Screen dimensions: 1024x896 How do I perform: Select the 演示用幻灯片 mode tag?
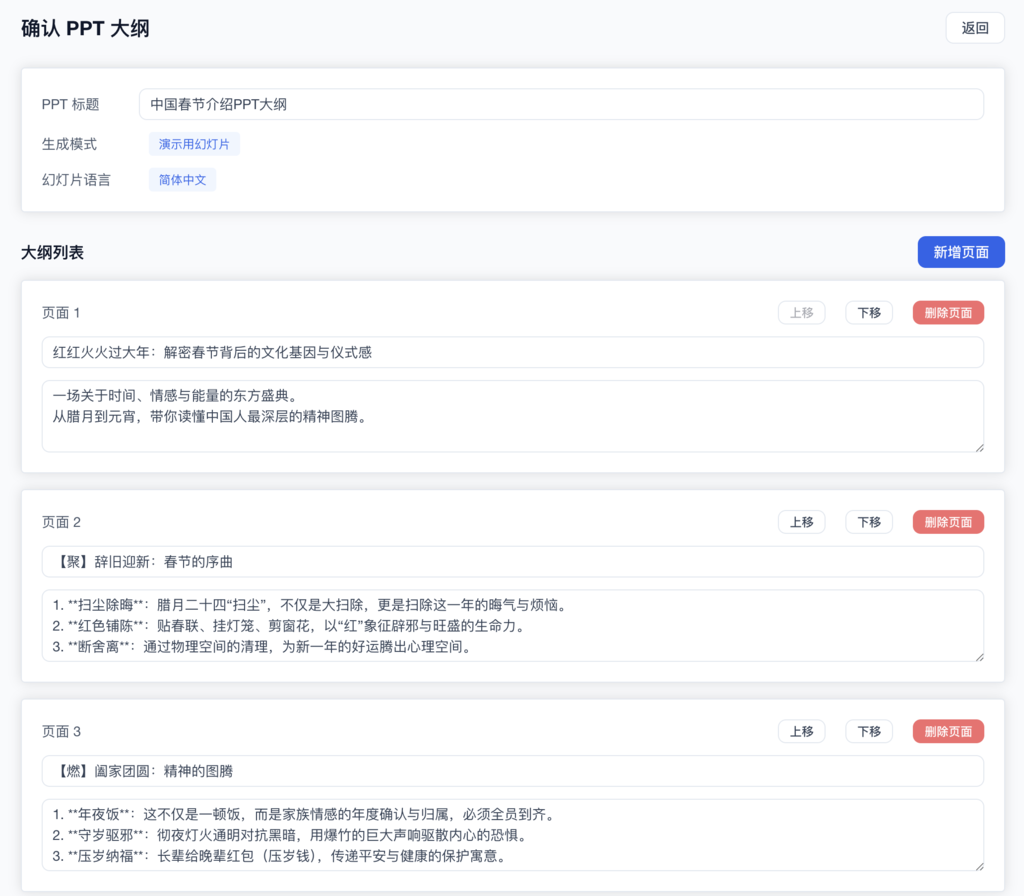click(194, 144)
